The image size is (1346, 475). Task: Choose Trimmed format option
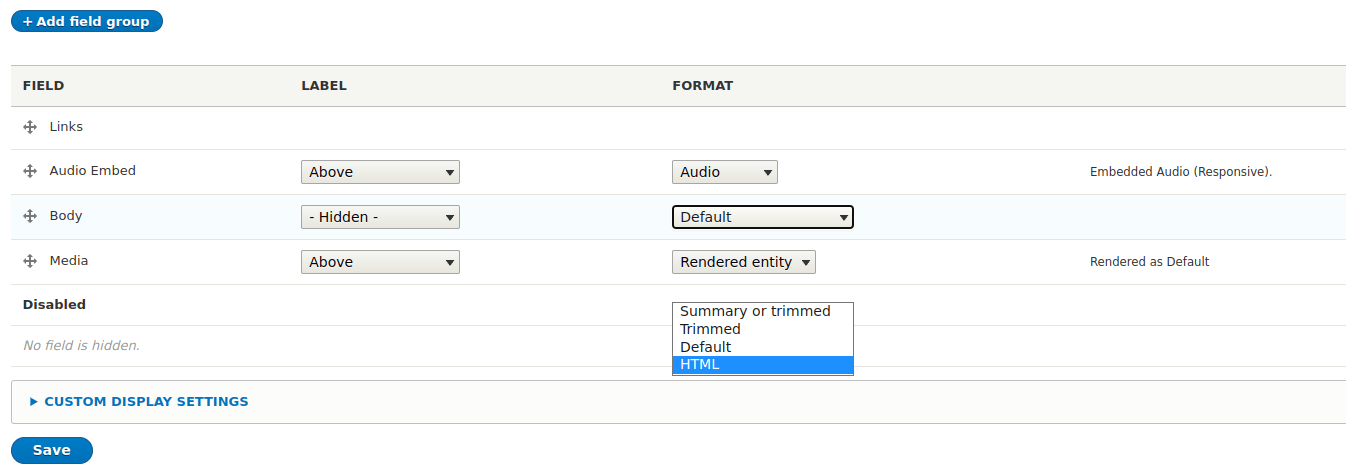pos(763,329)
